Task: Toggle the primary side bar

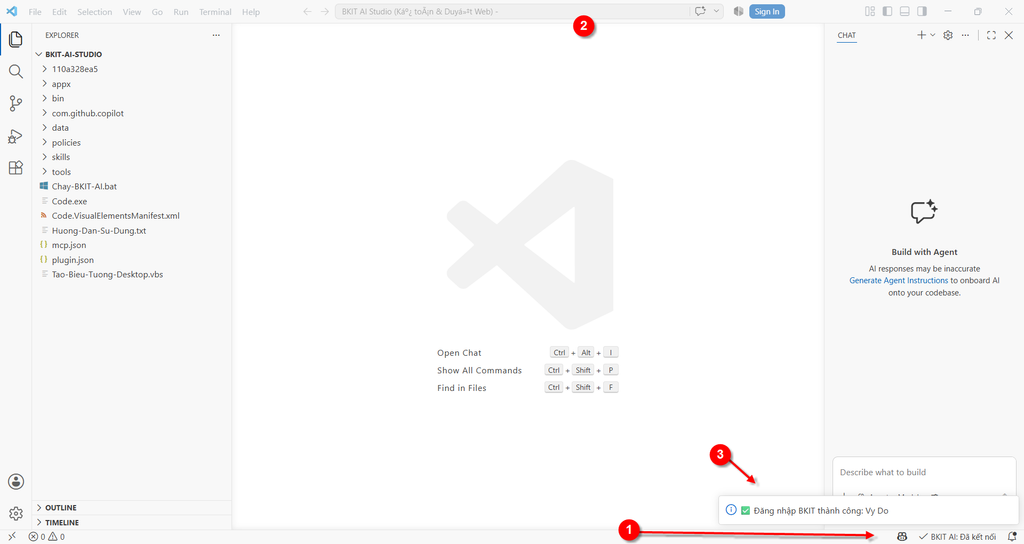Action: [x=887, y=11]
